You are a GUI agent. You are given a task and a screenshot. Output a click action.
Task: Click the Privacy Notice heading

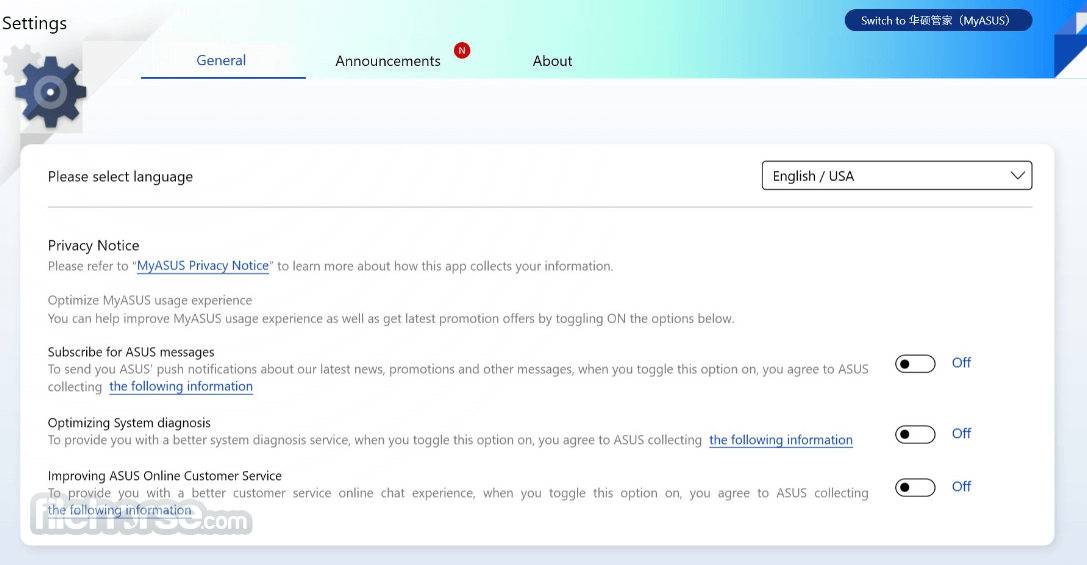point(94,245)
